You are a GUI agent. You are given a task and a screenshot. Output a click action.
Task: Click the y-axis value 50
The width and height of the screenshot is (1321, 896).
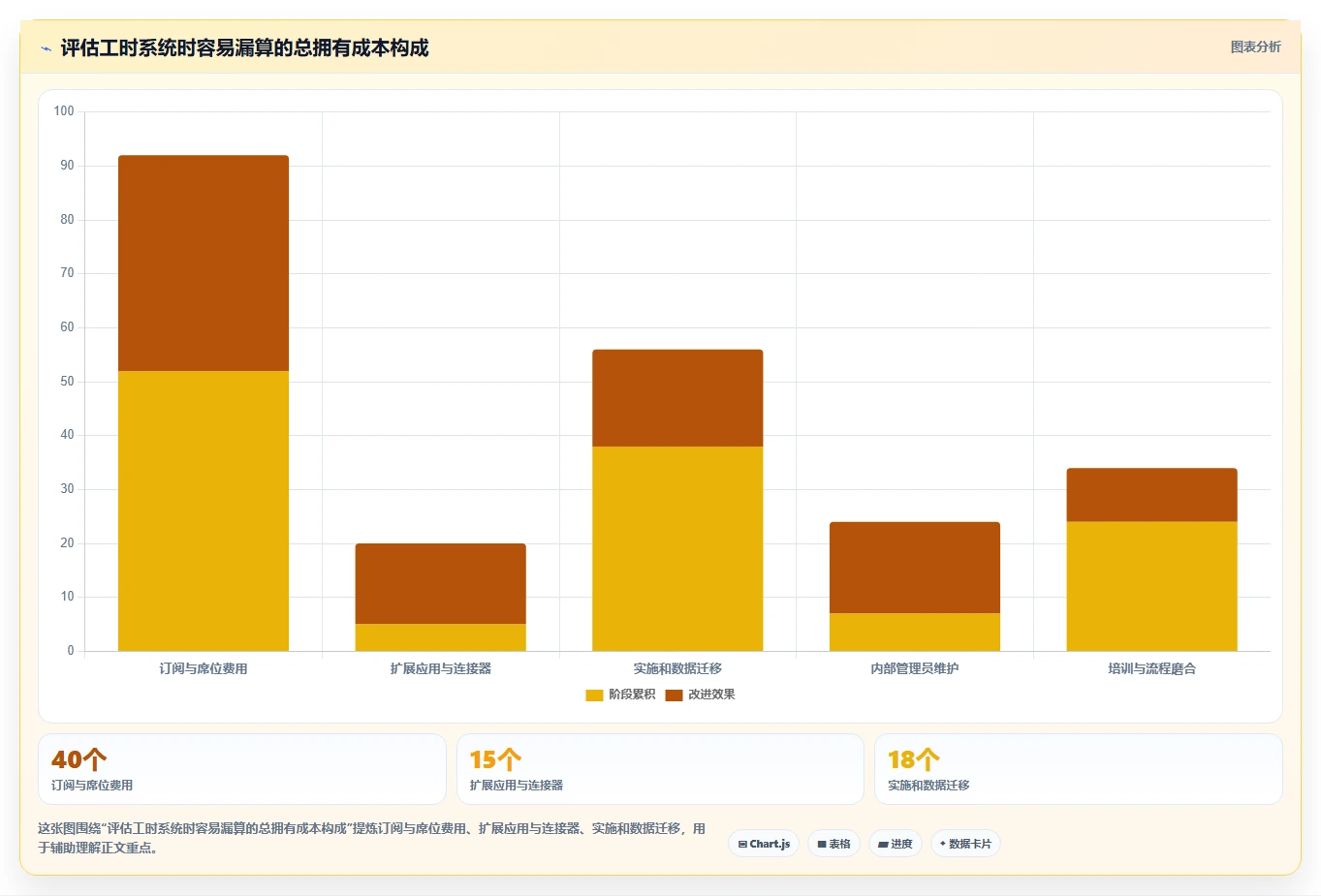(x=67, y=382)
